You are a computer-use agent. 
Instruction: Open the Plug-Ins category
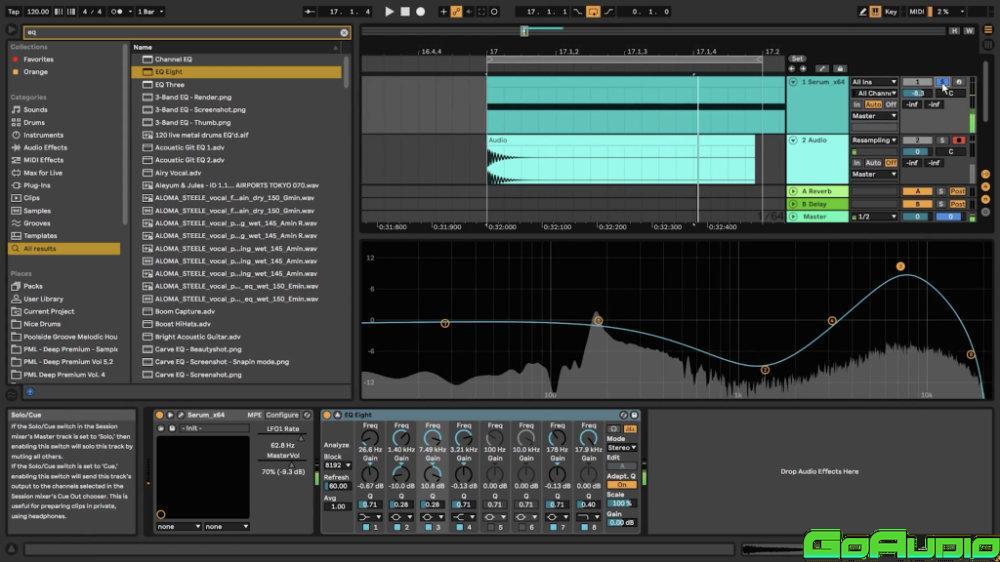click(36, 186)
